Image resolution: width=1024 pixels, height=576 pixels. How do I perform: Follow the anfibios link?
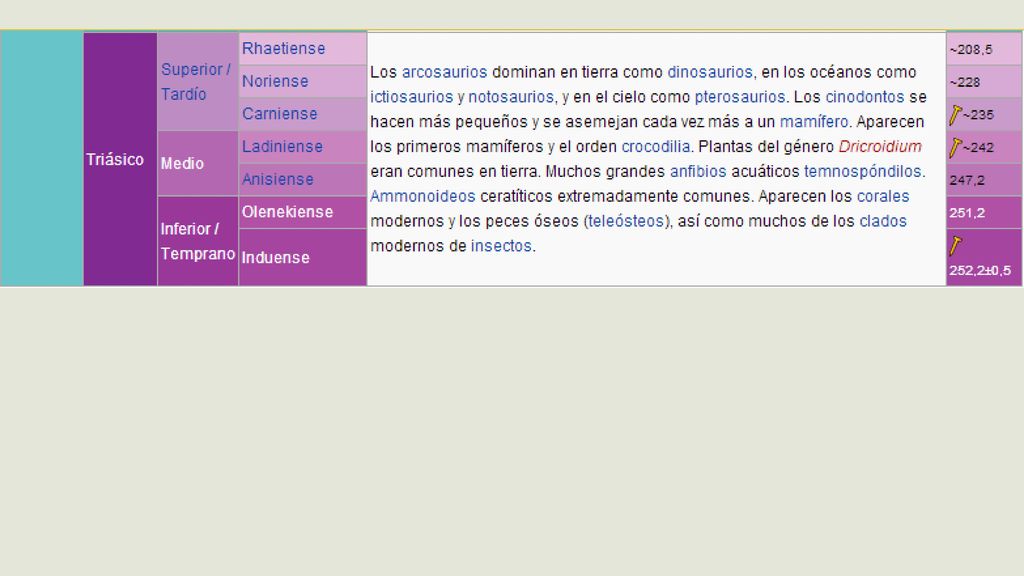[x=698, y=171]
